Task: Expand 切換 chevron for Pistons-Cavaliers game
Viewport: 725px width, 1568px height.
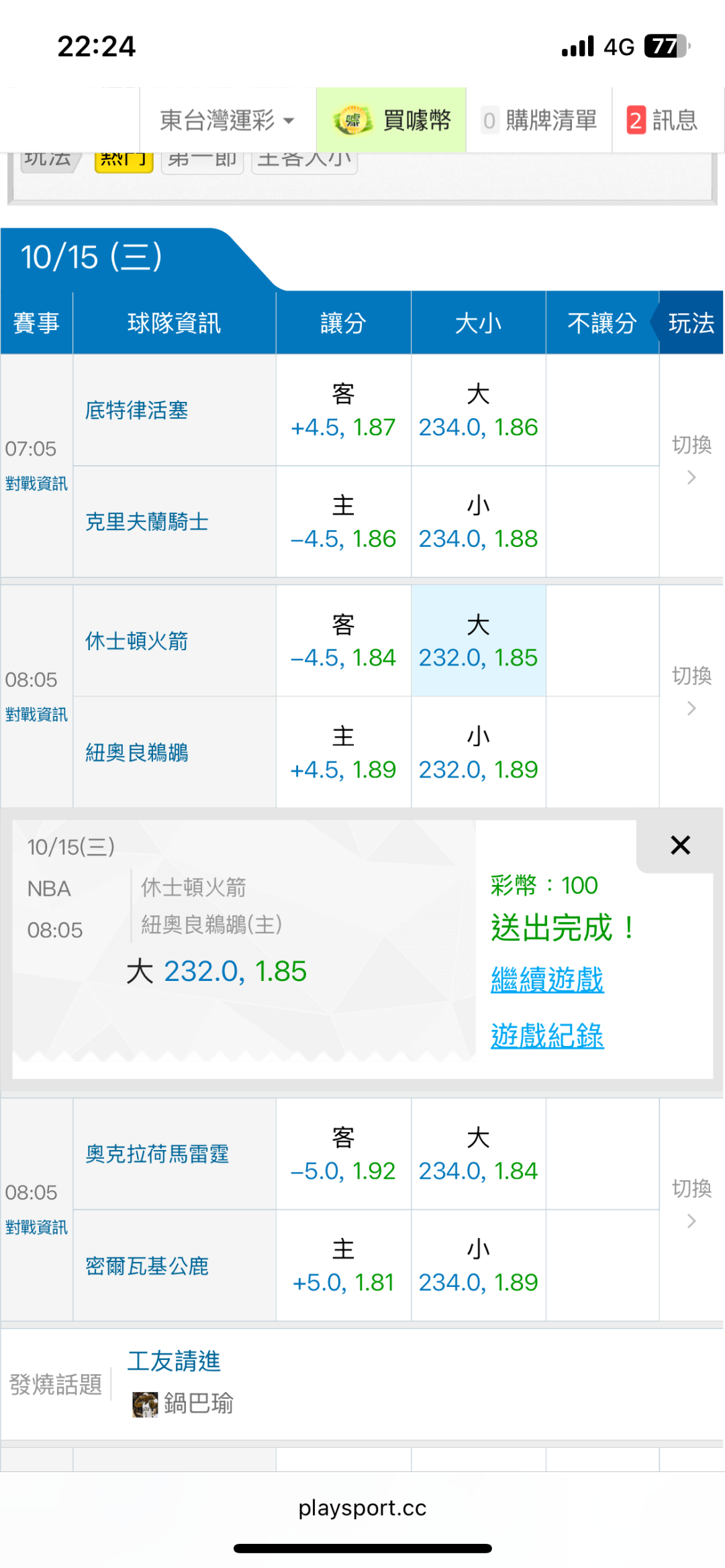Action: [691, 477]
